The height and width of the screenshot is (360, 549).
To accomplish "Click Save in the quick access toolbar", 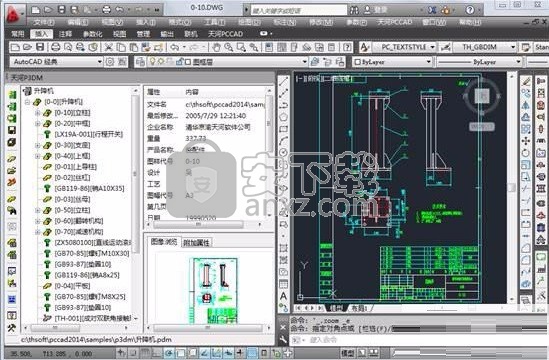I will click(x=62, y=10).
